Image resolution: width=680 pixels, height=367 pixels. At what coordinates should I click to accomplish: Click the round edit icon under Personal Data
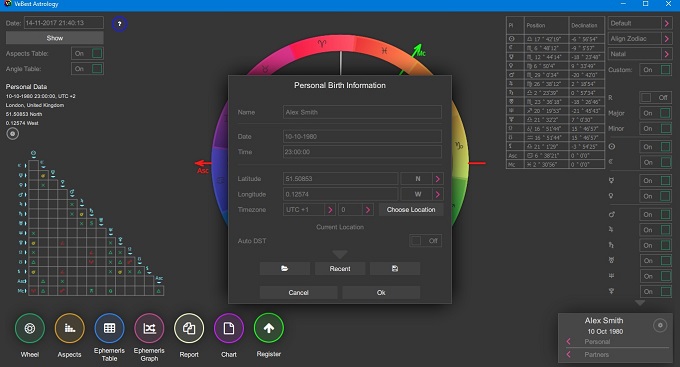pyautogui.click(x=13, y=134)
